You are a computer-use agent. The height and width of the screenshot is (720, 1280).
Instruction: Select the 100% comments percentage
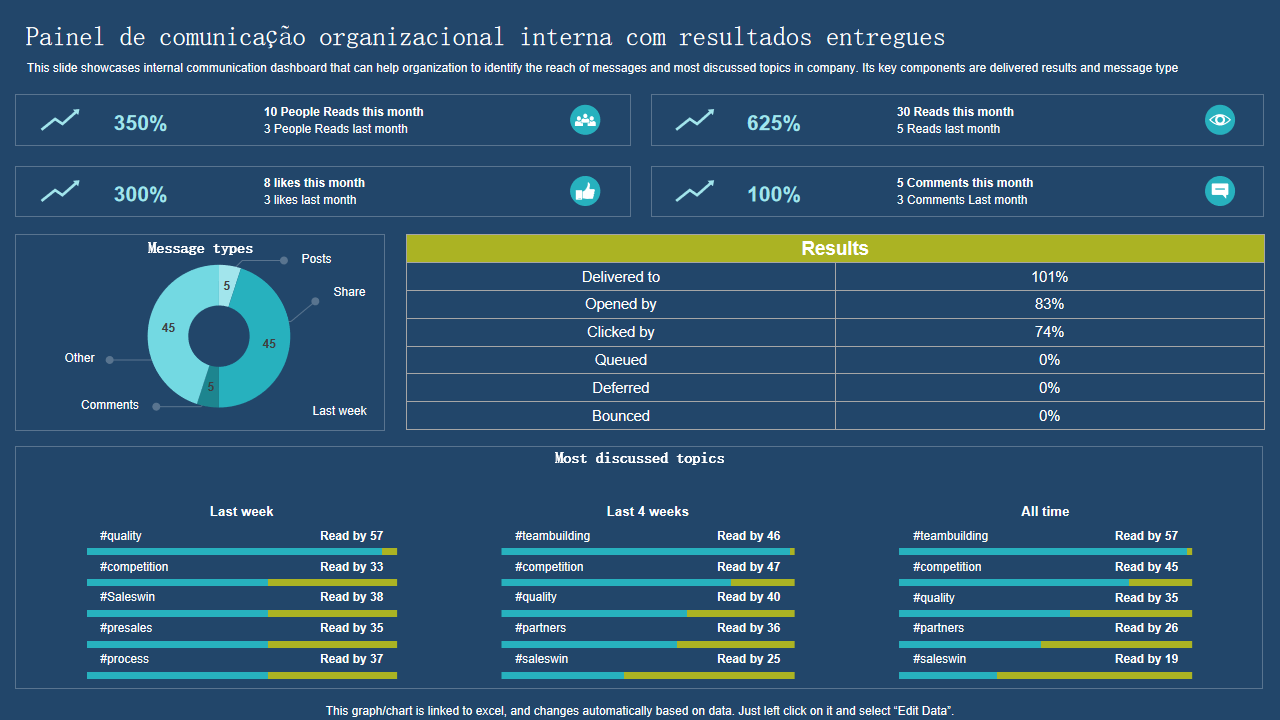tap(774, 194)
